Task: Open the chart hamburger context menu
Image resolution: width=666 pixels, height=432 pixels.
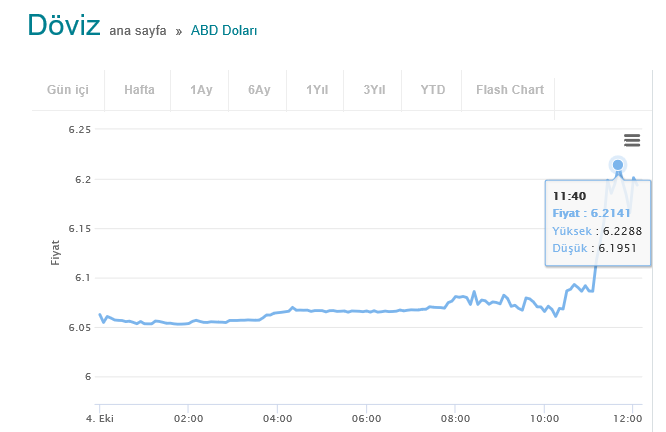Action: point(632,140)
